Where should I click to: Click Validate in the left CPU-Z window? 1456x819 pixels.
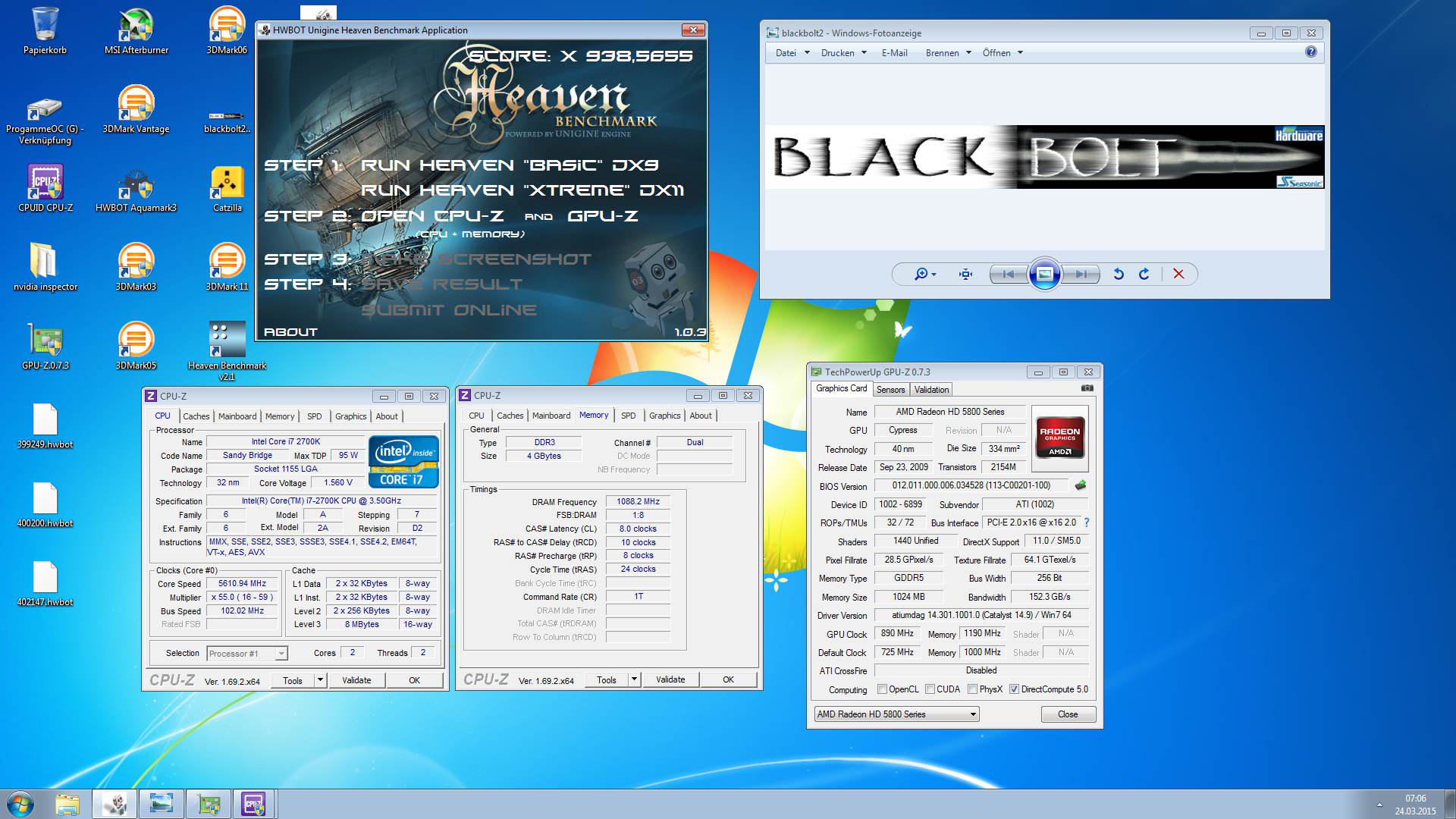(356, 680)
